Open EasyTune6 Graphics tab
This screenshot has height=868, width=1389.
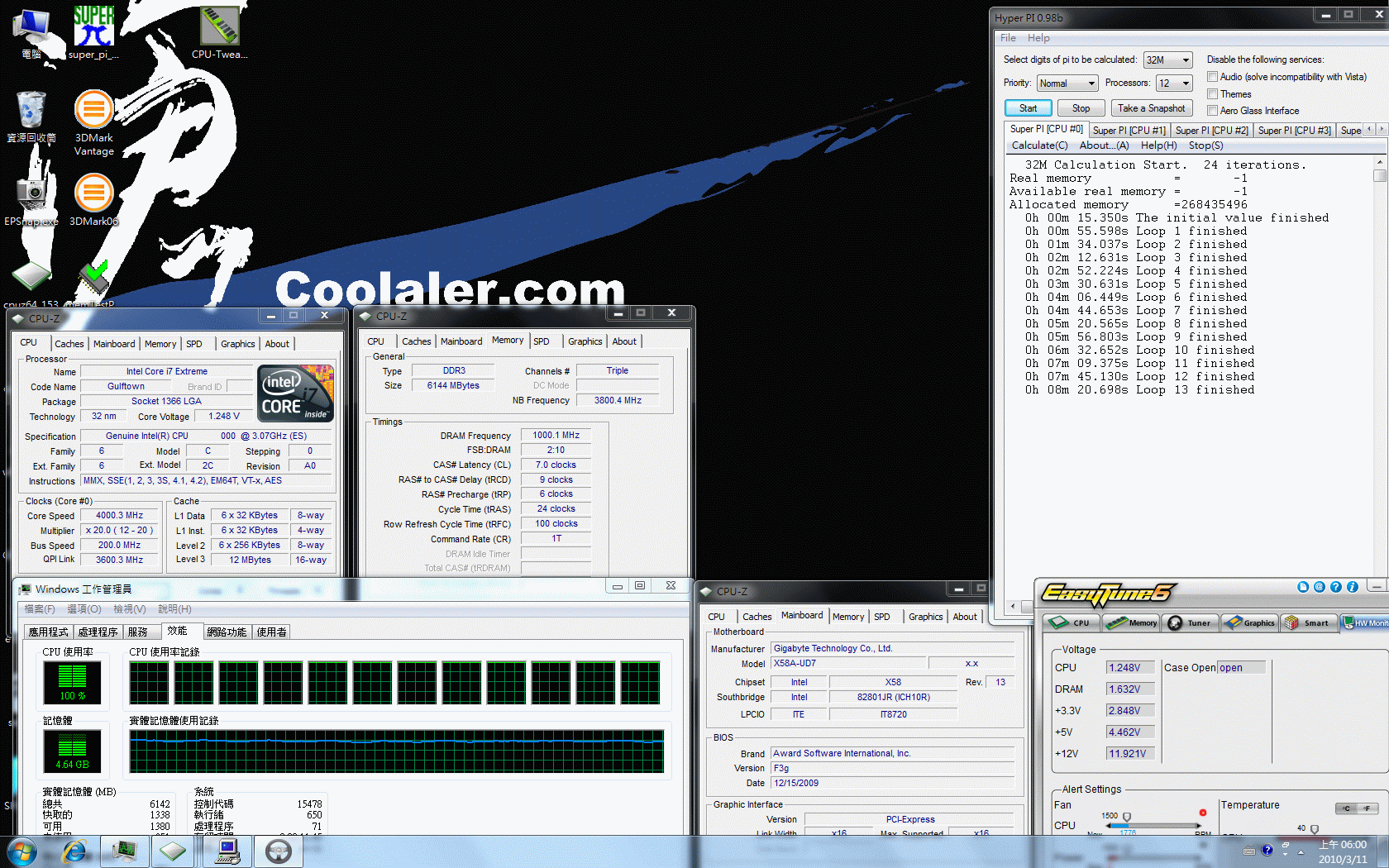pyautogui.click(x=1249, y=623)
